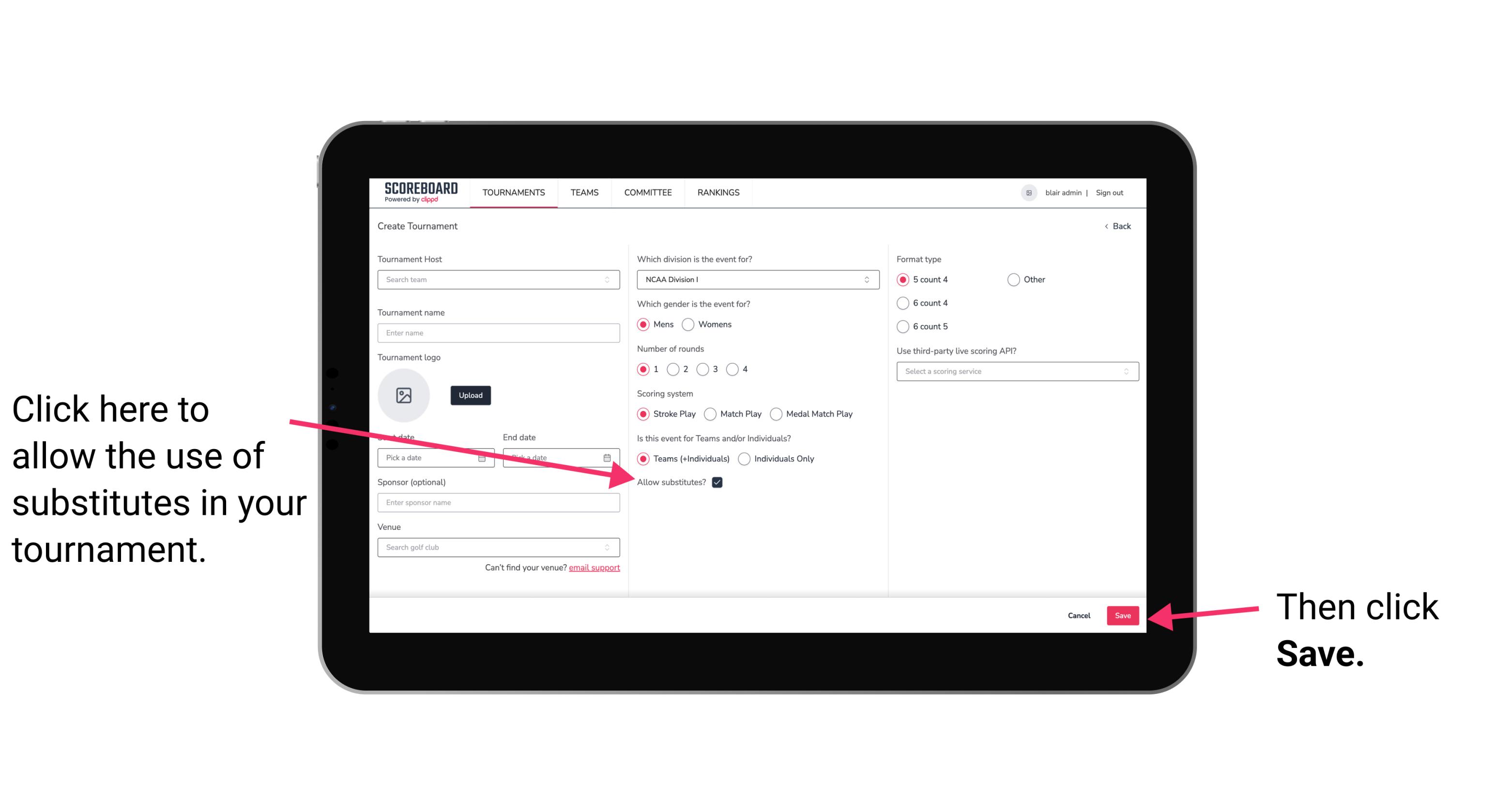Screen dimensions: 1510x812
Task: Click the Back navigation arrow icon
Action: coord(1107,225)
